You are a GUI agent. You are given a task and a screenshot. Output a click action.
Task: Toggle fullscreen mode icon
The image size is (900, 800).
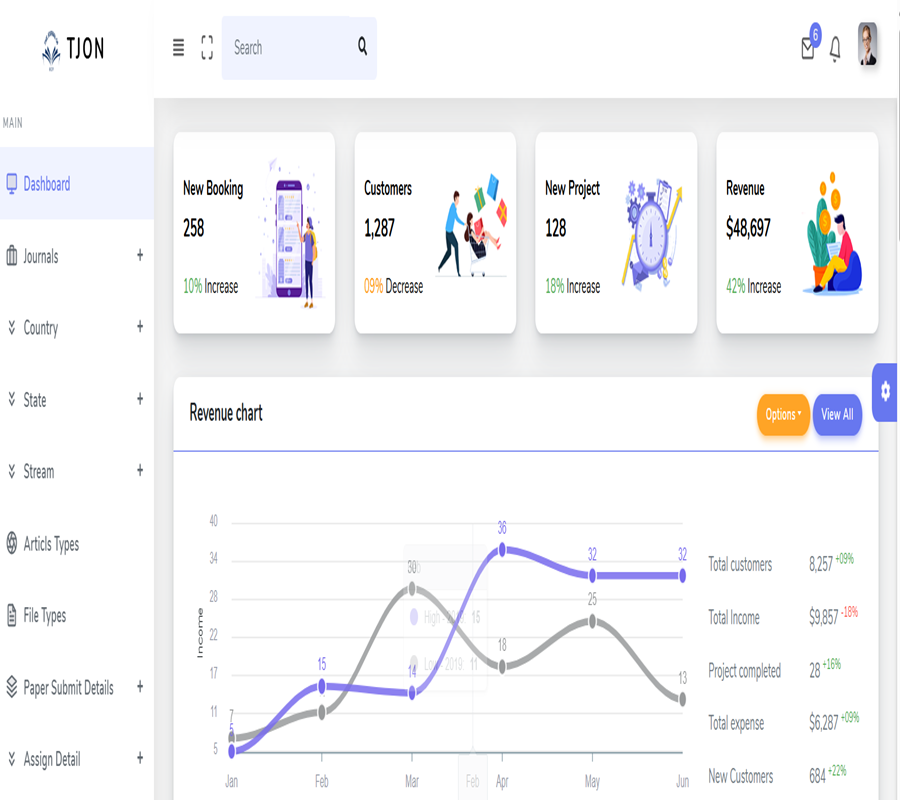click(207, 47)
